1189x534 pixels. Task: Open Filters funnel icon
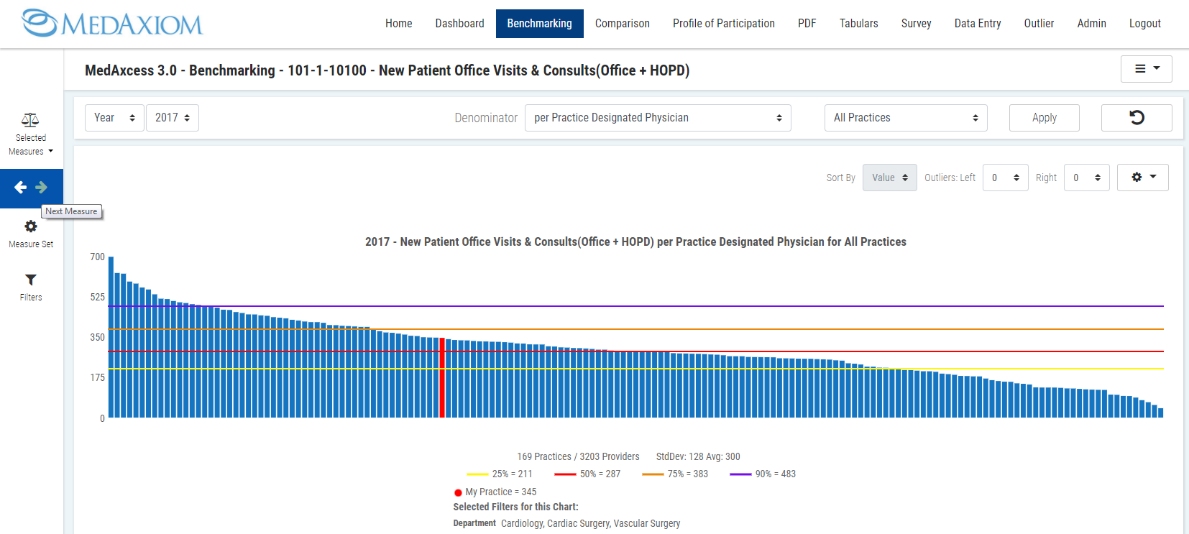click(x=31, y=280)
